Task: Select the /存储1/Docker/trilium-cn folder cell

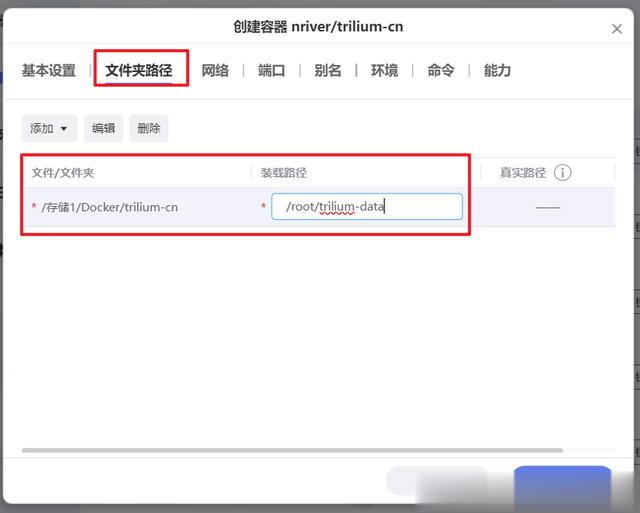Action: pos(137,207)
